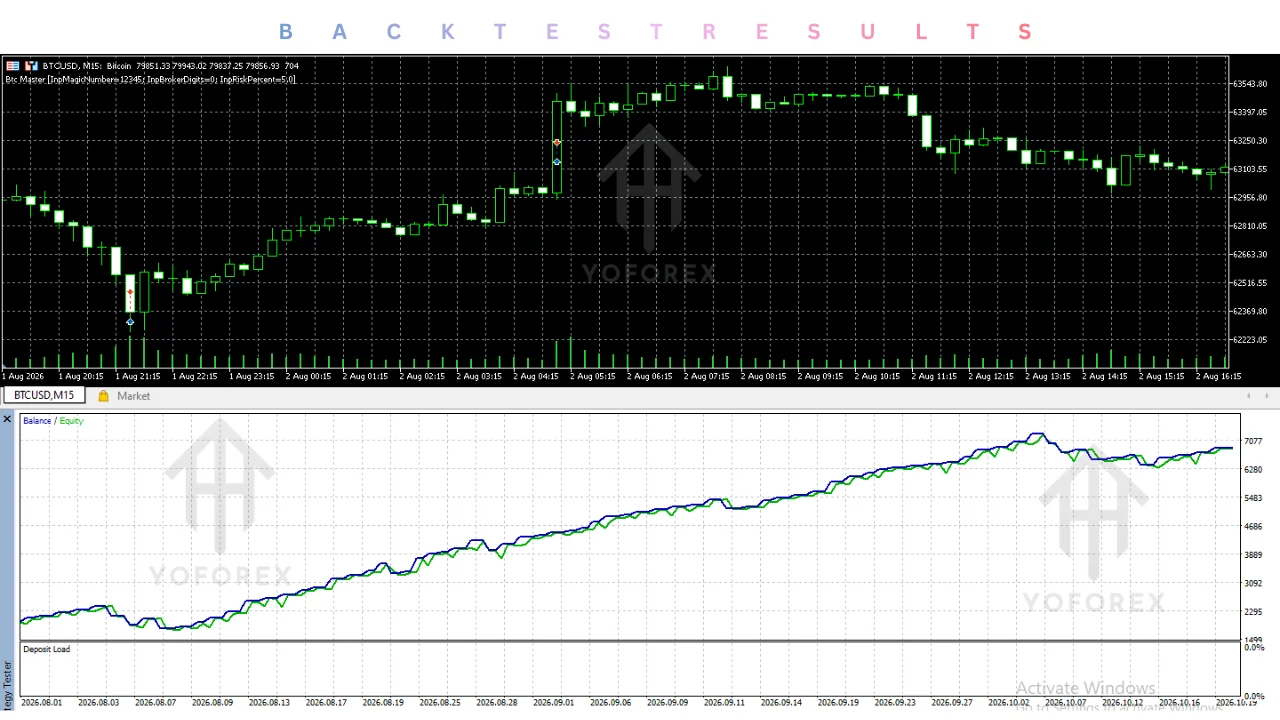Click the "2 Aug 04:15" time axis label
The image size is (1280, 720).
tap(536, 377)
